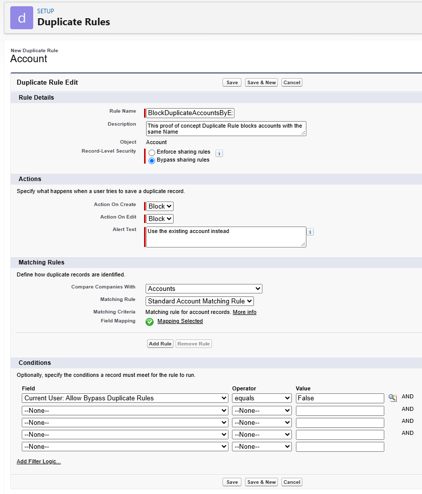
Task: Open Compare Companies With Accounts dropdown
Action: [204, 289]
